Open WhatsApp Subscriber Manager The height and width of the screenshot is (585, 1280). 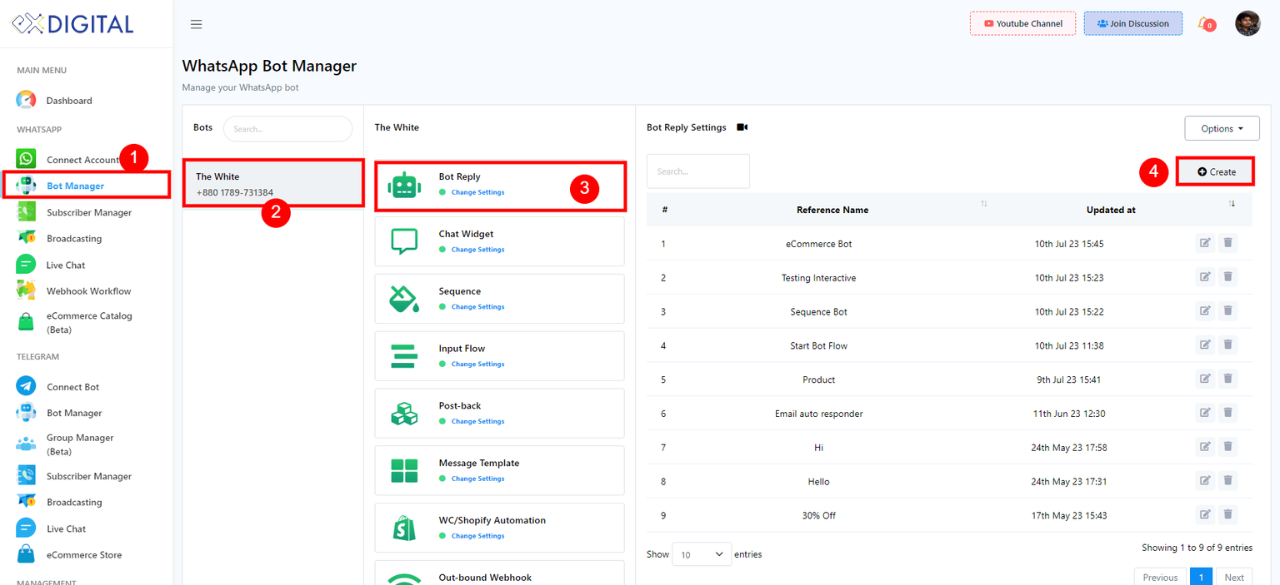(x=88, y=212)
